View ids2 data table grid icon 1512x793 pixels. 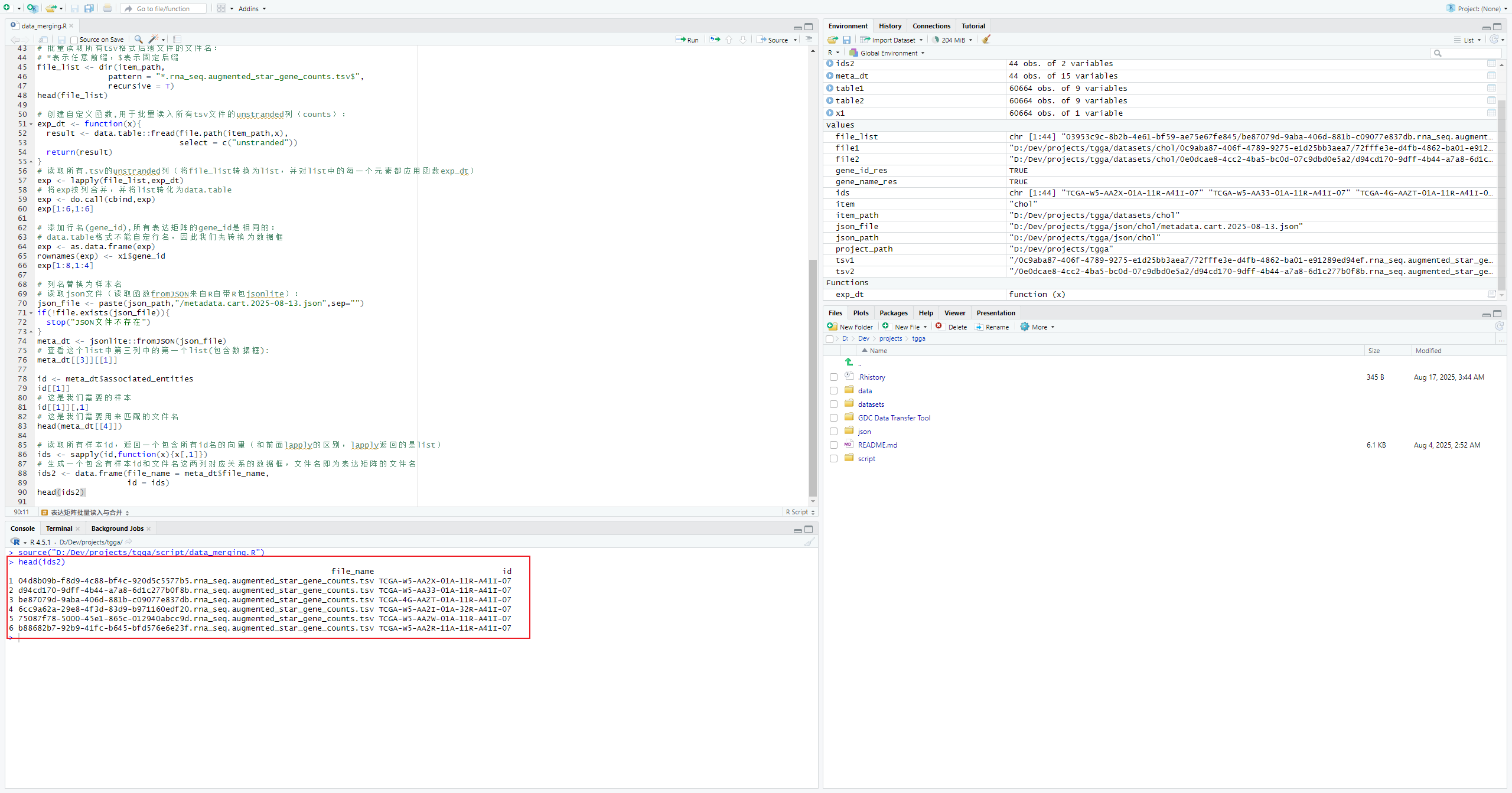pyautogui.click(x=1491, y=63)
